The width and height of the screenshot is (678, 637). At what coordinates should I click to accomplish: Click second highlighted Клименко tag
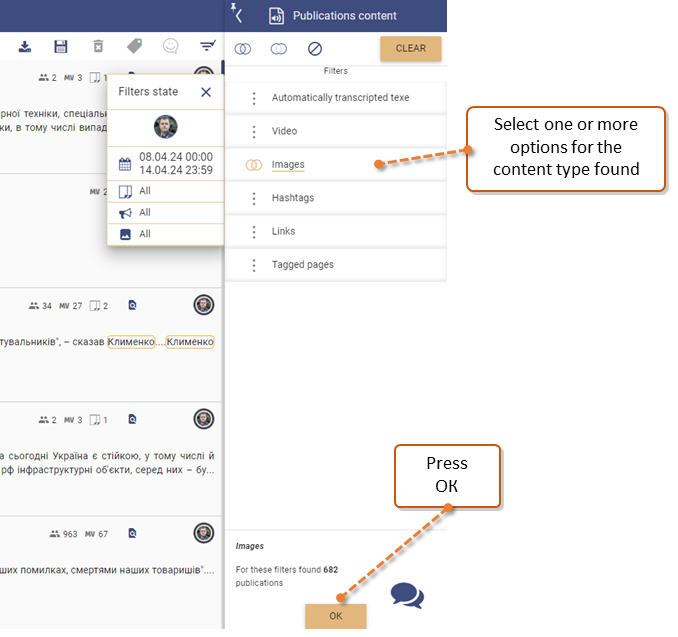point(190,342)
